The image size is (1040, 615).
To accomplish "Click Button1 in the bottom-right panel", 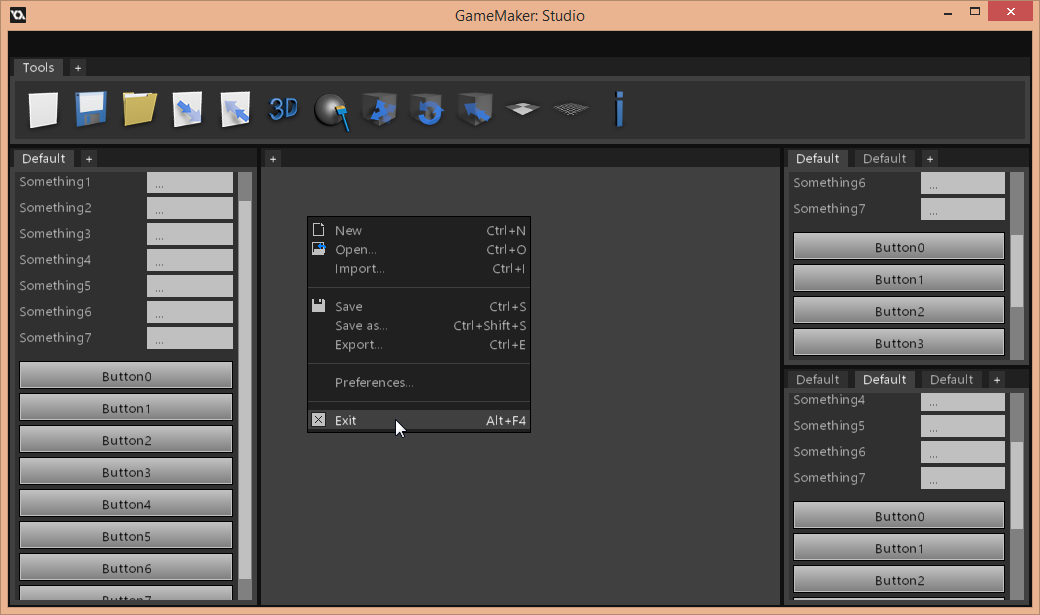I will point(899,547).
